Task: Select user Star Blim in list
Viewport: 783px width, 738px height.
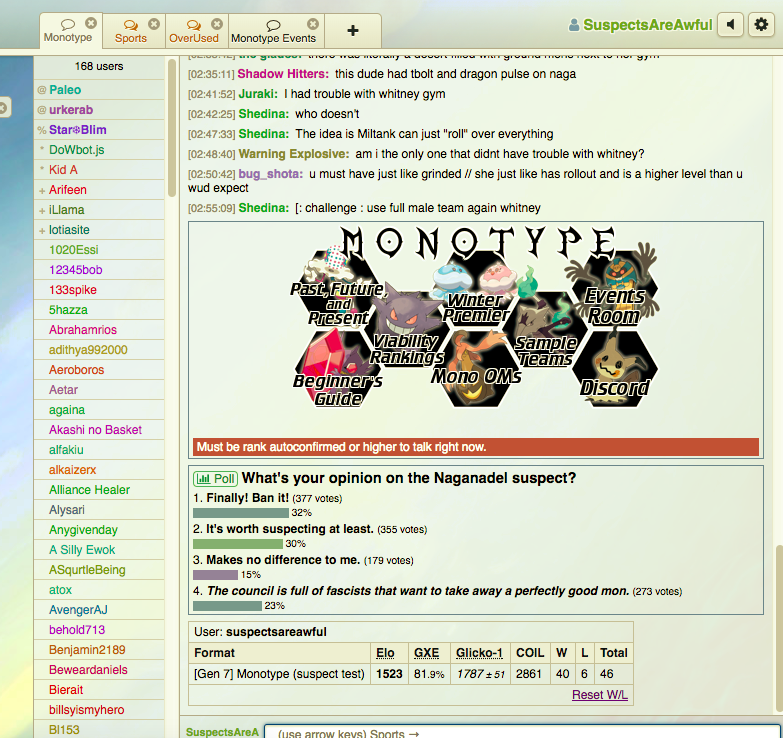Action: [x=99, y=130]
